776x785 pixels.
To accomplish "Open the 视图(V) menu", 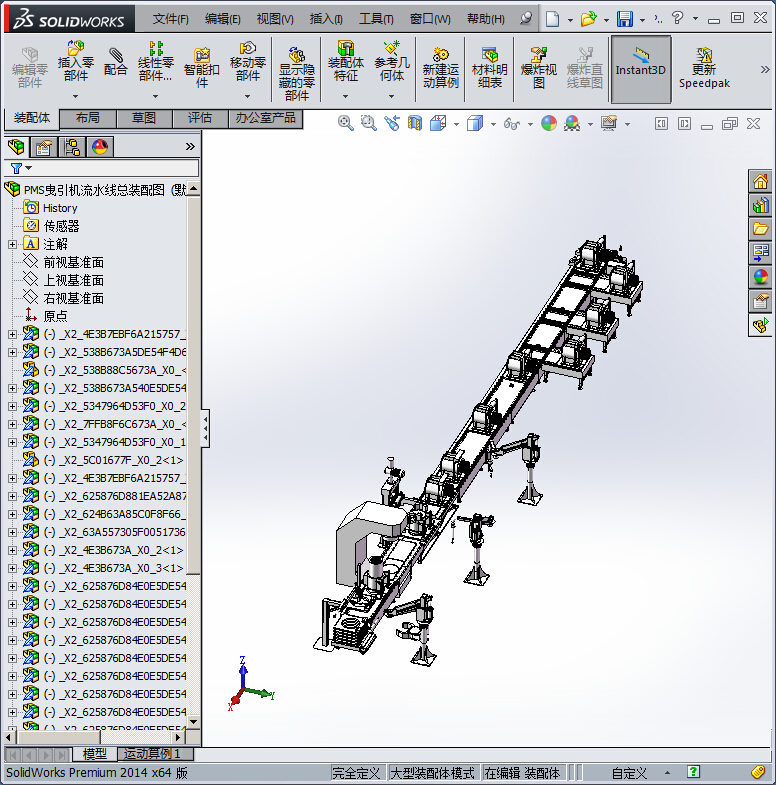I will pyautogui.click(x=275, y=19).
